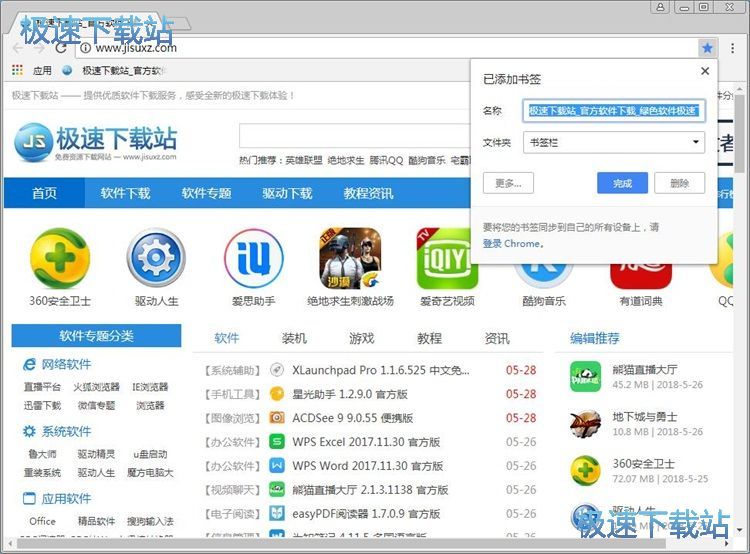
Task: Click the address bar showing www.jisuxz.com
Action: tap(387, 48)
